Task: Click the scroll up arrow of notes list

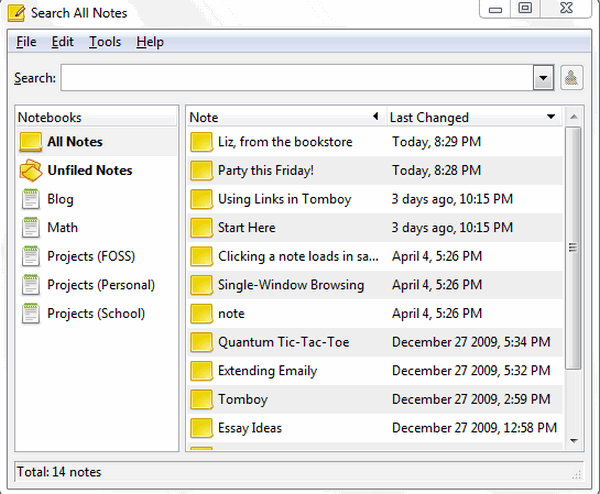Action: 574,117
